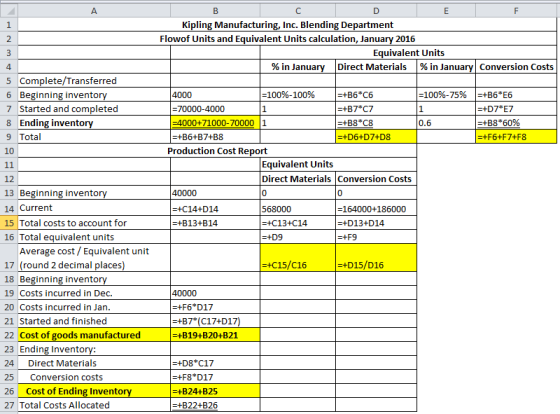Image resolution: width=560 pixels, height=414 pixels.
Task: Click cell '=+B13+B14'
Action: click(215, 223)
